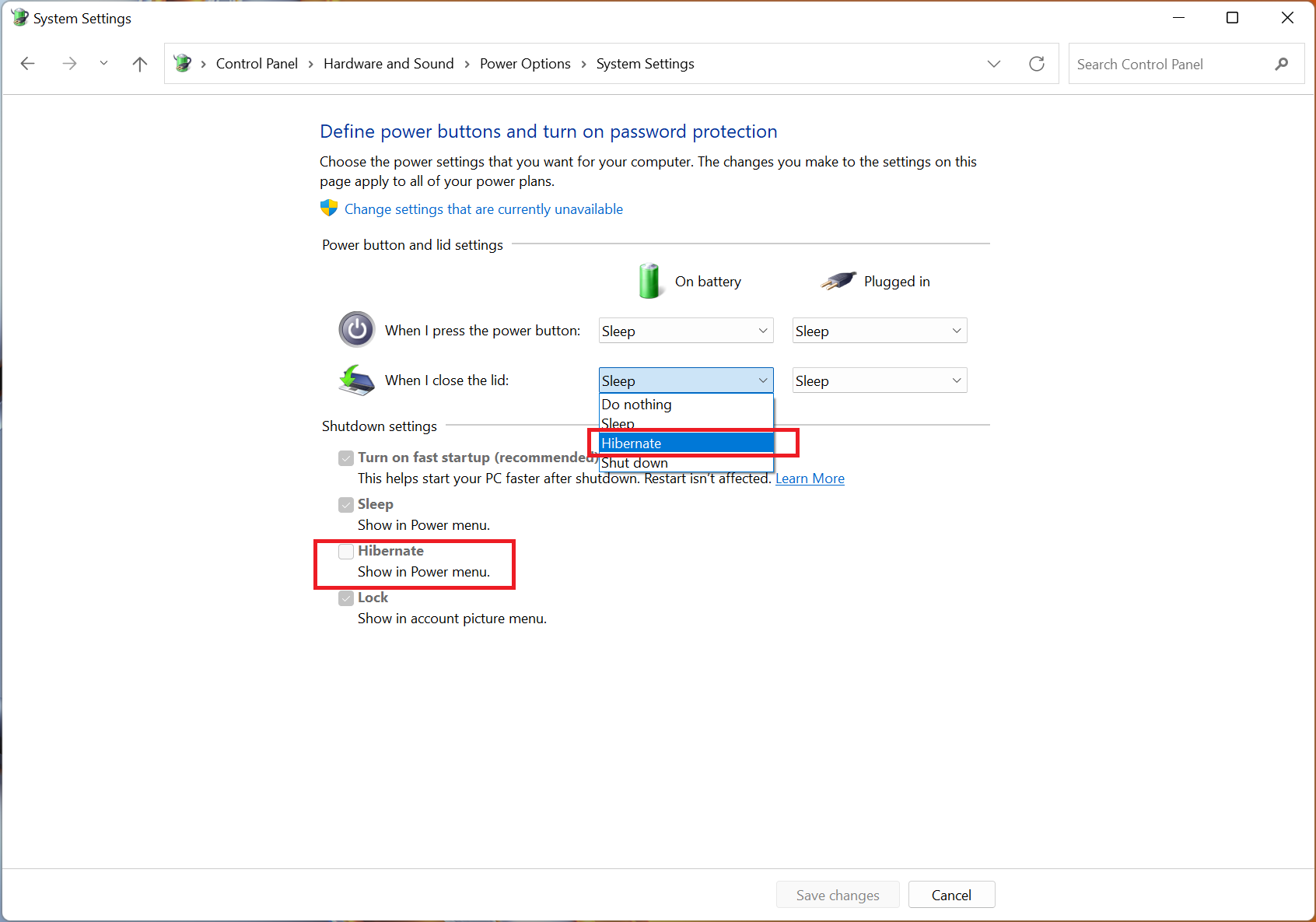This screenshot has height=922, width=1316.
Task: Click the laptop lid close icon
Action: [x=357, y=380]
